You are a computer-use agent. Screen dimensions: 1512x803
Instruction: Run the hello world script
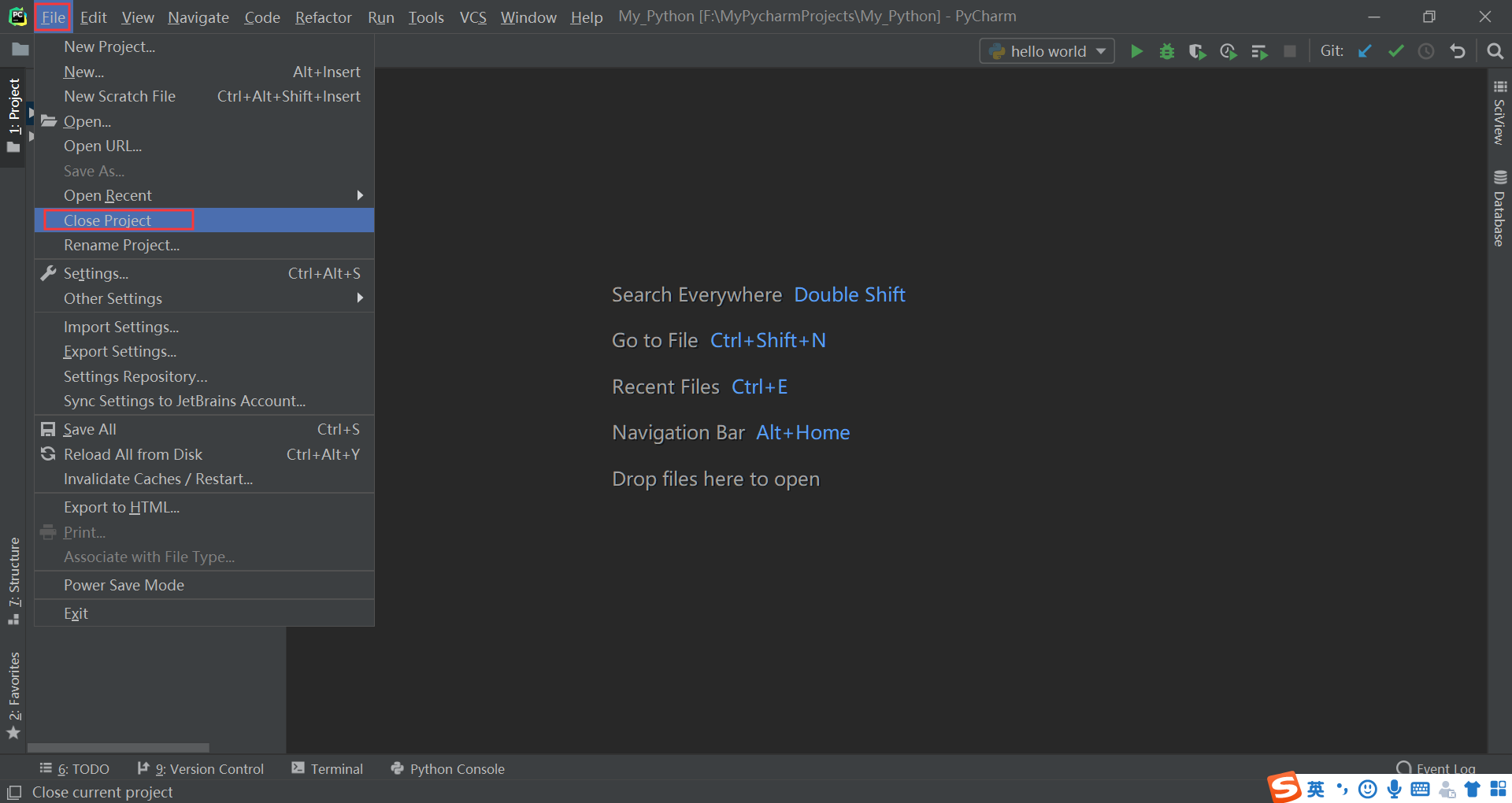click(x=1136, y=50)
